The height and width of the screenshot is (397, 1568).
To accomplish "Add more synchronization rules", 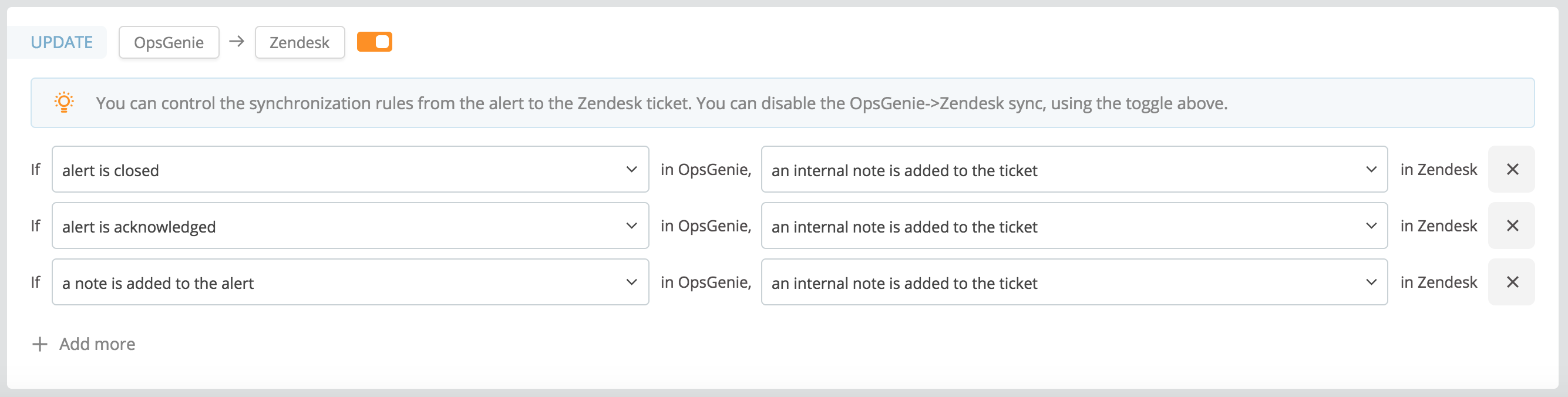I will tap(96, 344).
